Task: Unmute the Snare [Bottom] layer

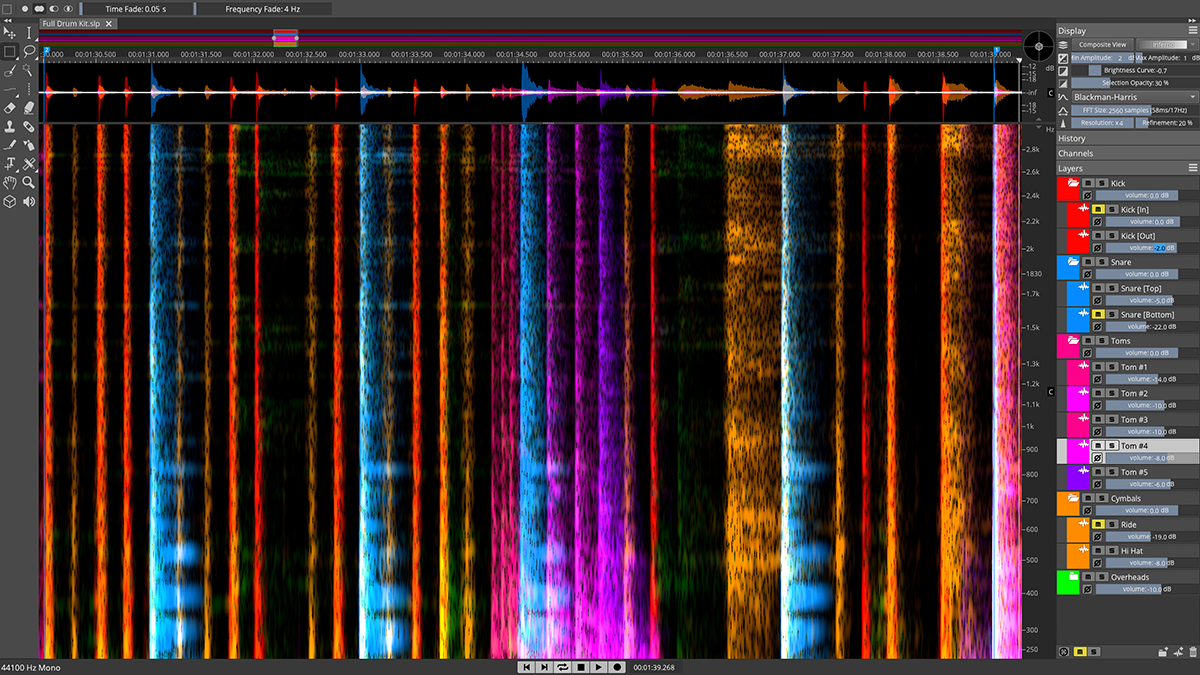Action: 1098,314
